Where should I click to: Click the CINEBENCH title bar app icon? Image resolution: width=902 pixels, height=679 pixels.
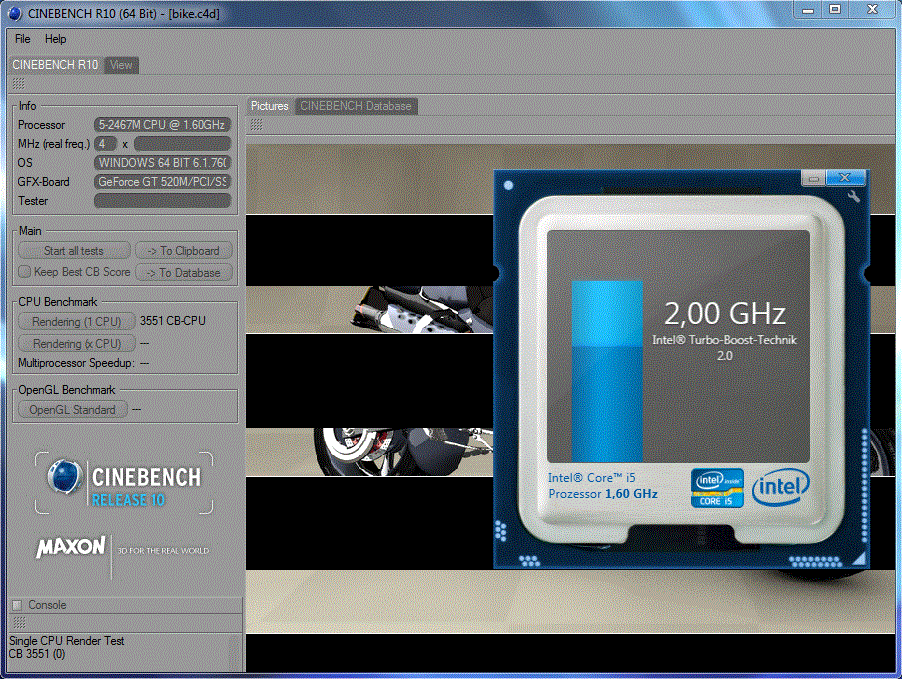pyautogui.click(x=15, y=13)
